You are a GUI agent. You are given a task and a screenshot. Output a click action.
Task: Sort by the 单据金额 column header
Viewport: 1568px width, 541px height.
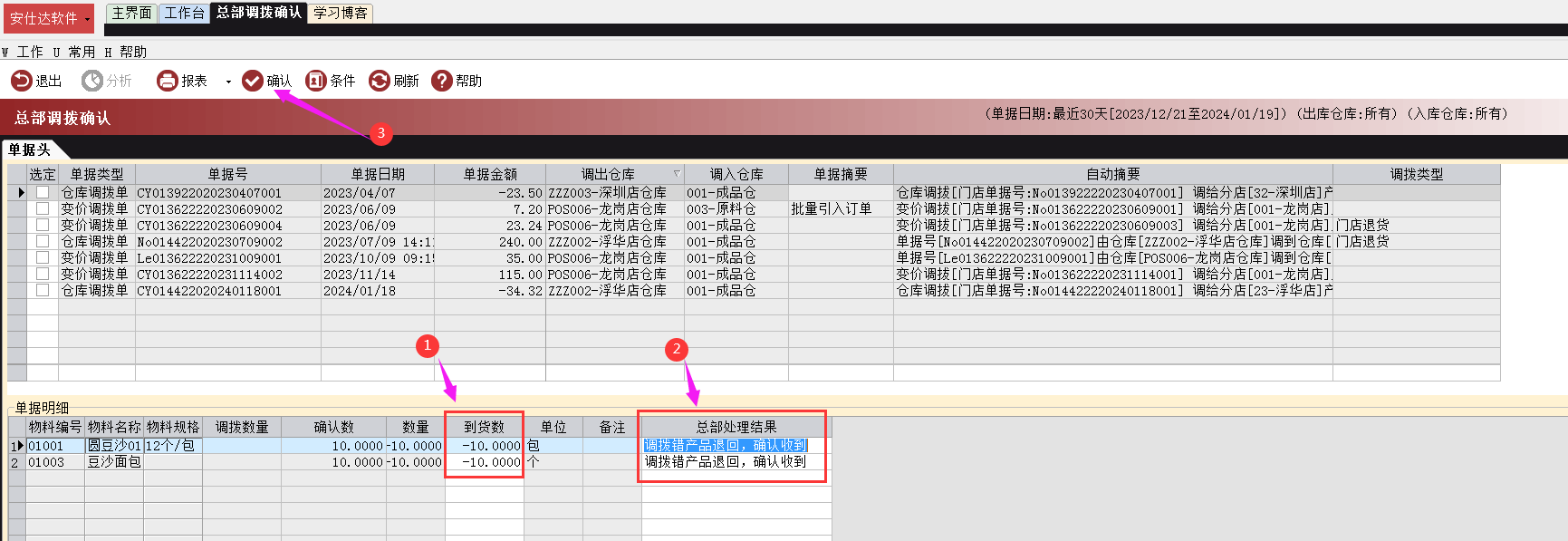490,174
